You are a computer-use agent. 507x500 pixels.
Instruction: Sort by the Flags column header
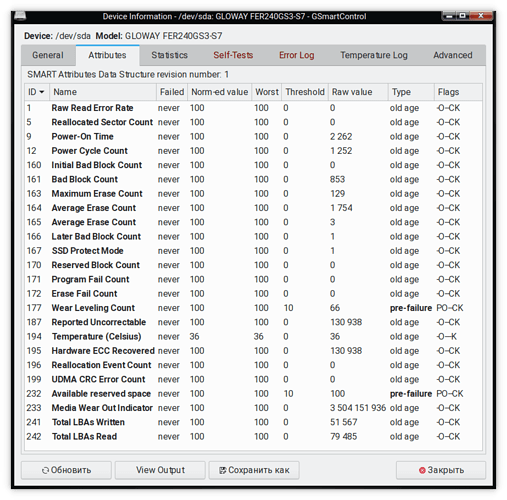458,92
